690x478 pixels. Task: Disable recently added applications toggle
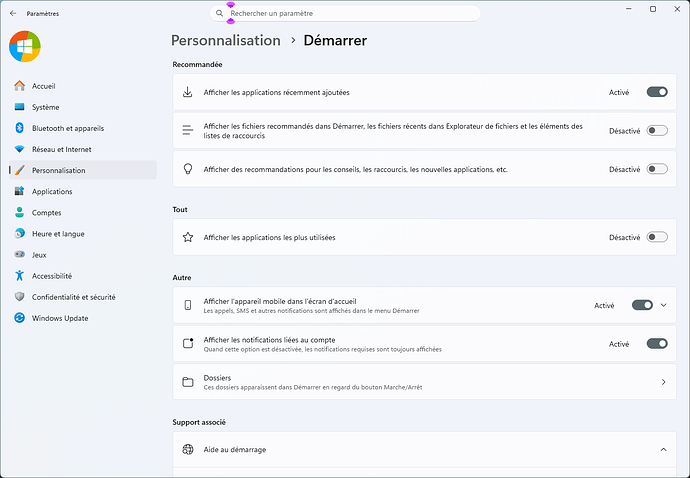pyautogui.click(x=657, y=92)
